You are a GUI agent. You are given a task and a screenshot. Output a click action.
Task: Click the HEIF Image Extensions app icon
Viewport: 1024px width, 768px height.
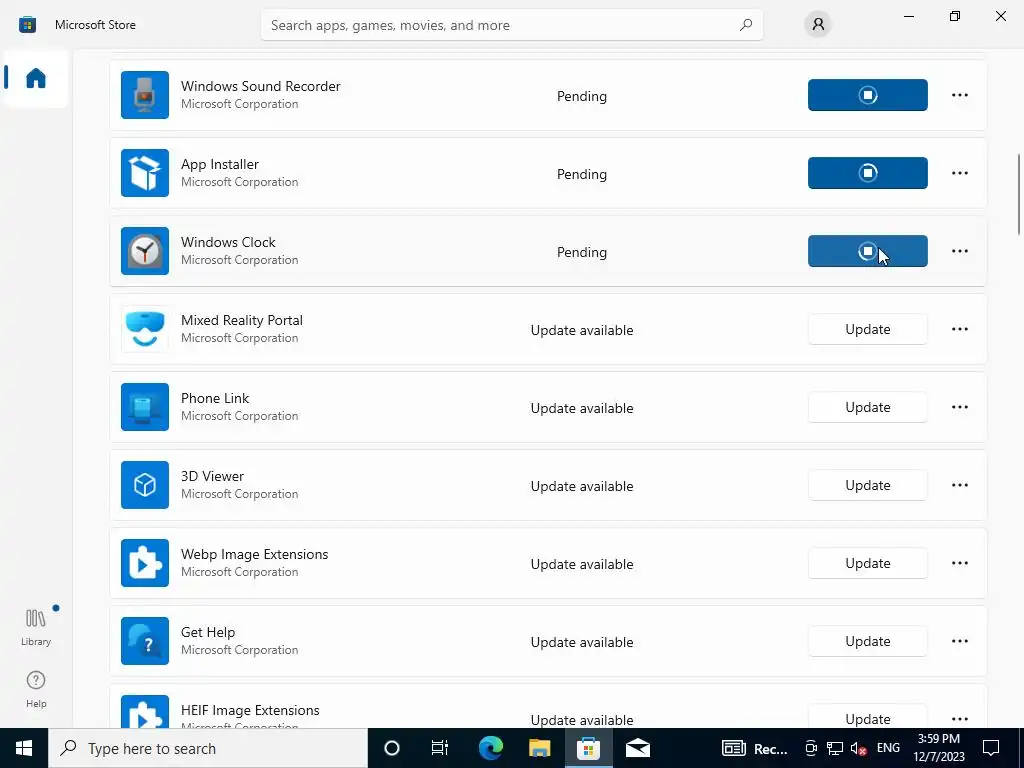145,712
